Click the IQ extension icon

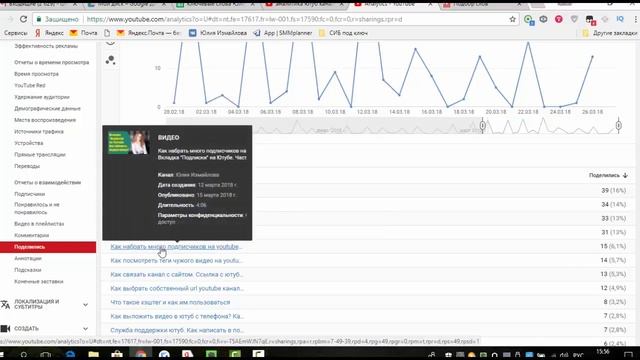click(x=620, y=19)
